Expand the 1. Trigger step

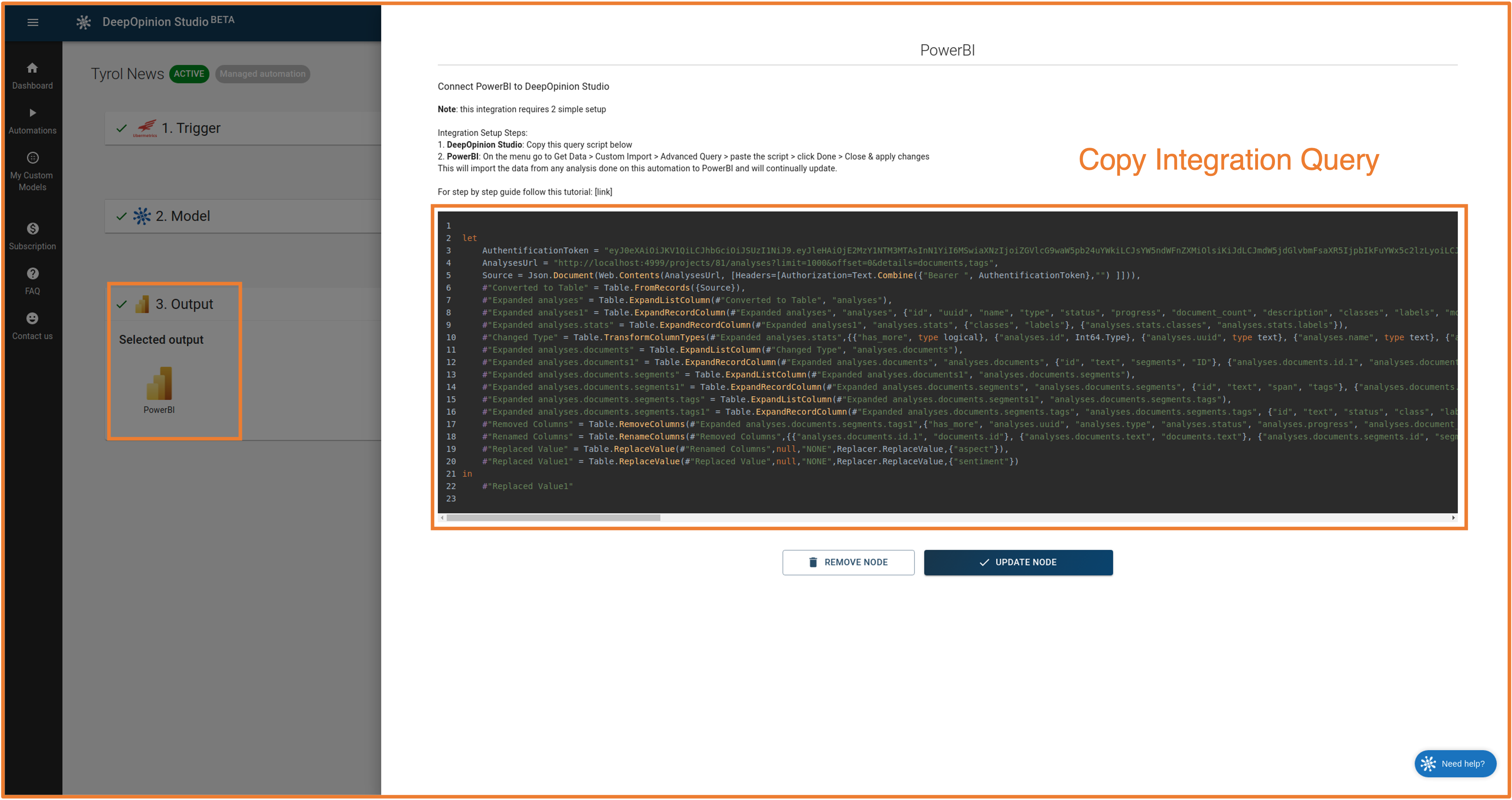243,128
